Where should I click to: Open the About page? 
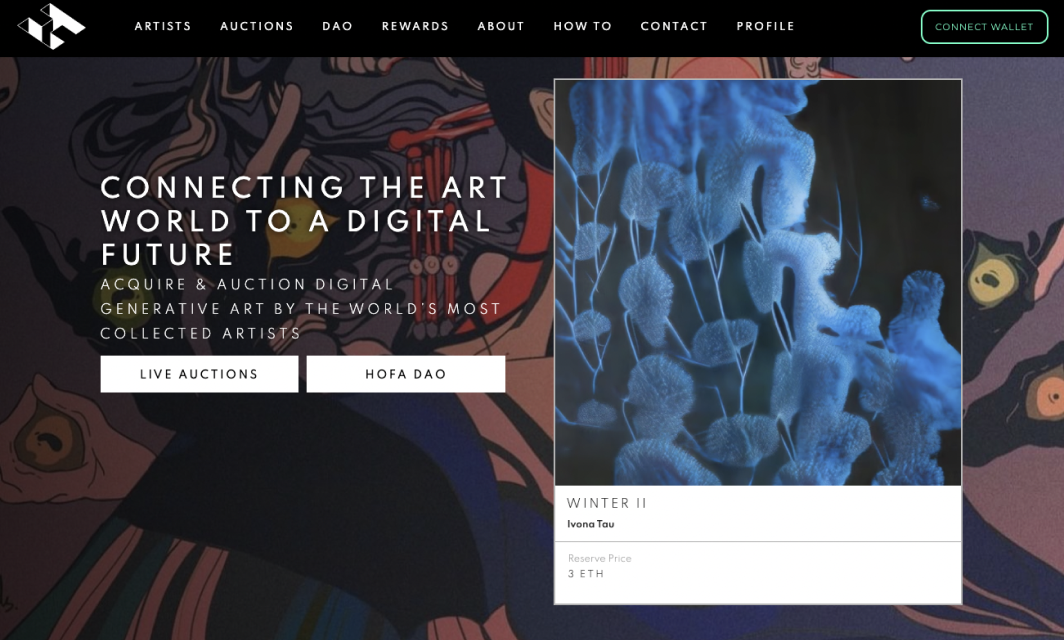[501, 26]
